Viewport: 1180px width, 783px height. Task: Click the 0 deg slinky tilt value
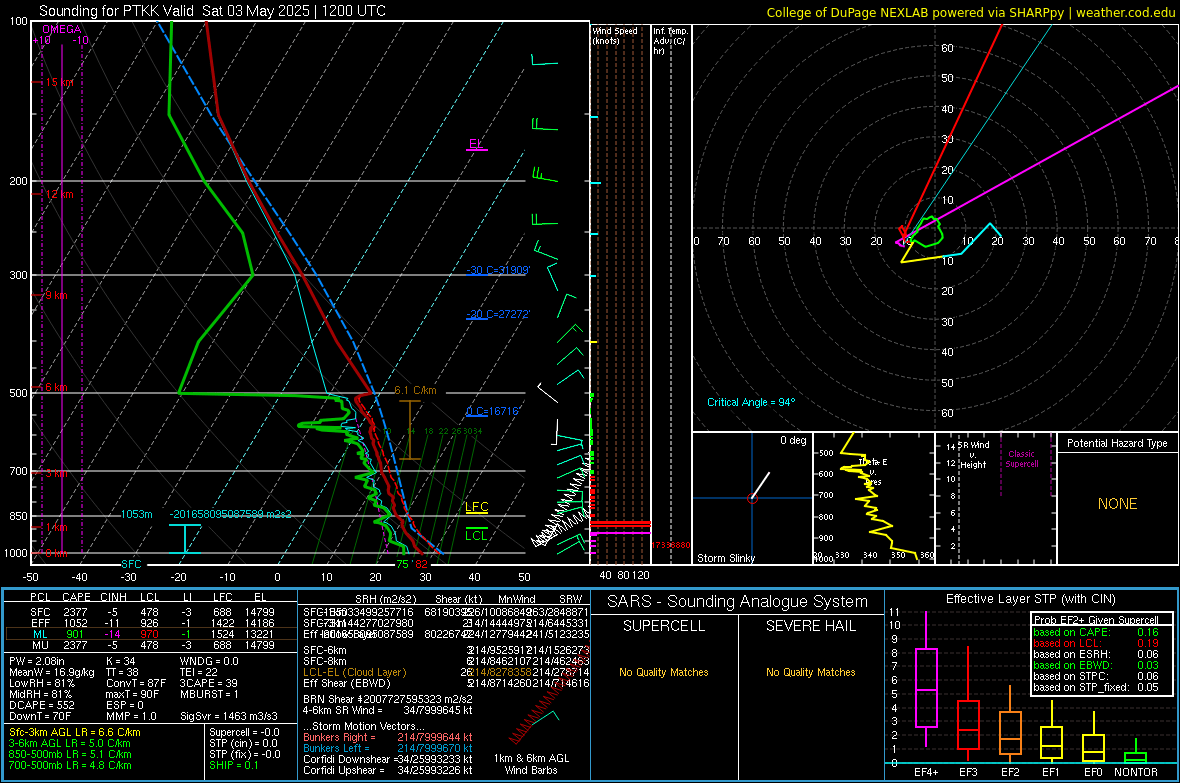[793, 440]
